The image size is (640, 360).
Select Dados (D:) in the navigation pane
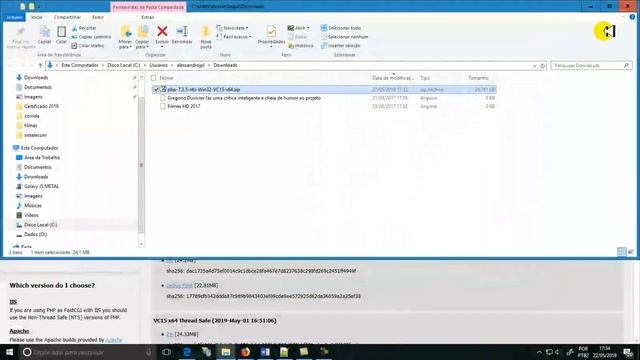(x=35, y=235)
